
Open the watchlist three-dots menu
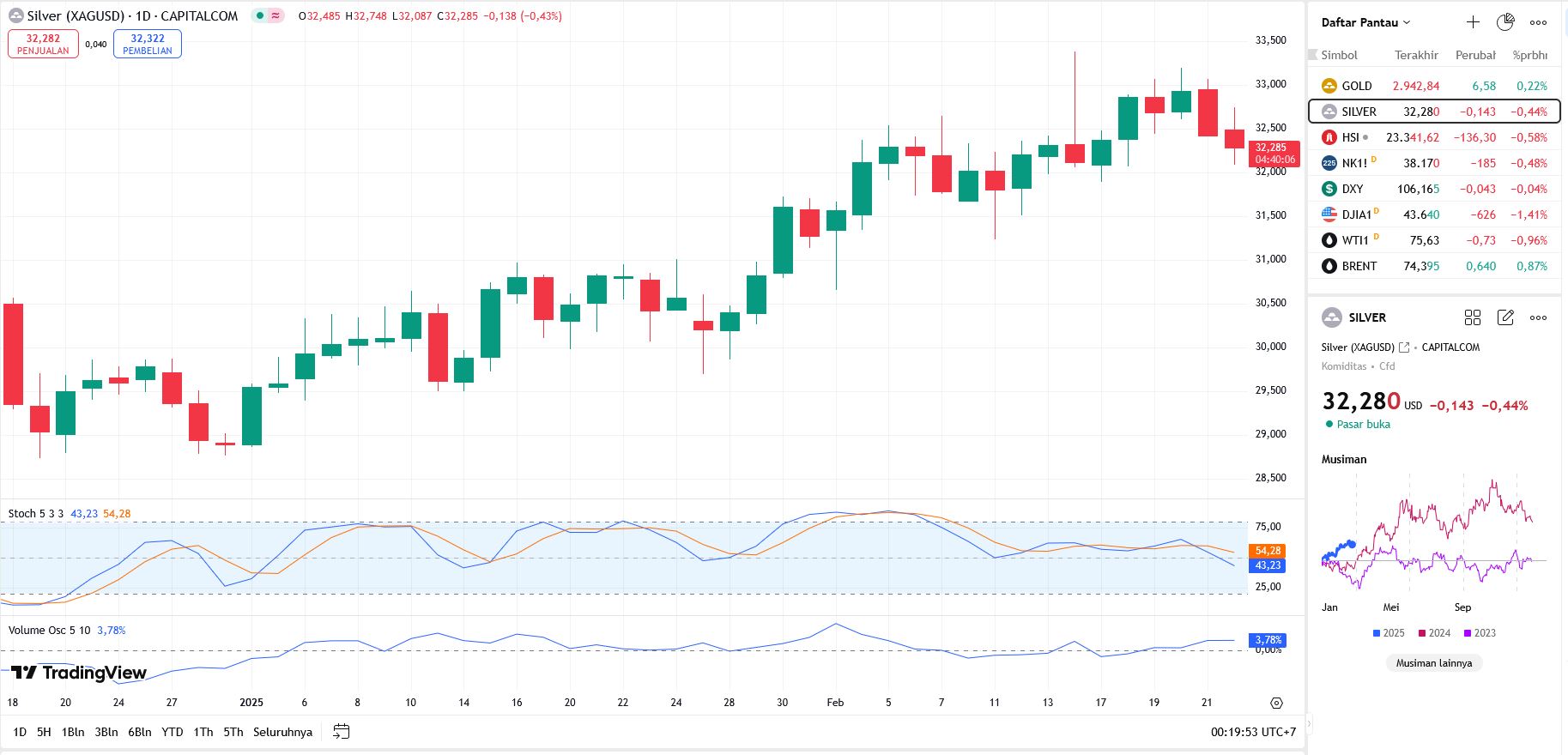[1538, 22]
